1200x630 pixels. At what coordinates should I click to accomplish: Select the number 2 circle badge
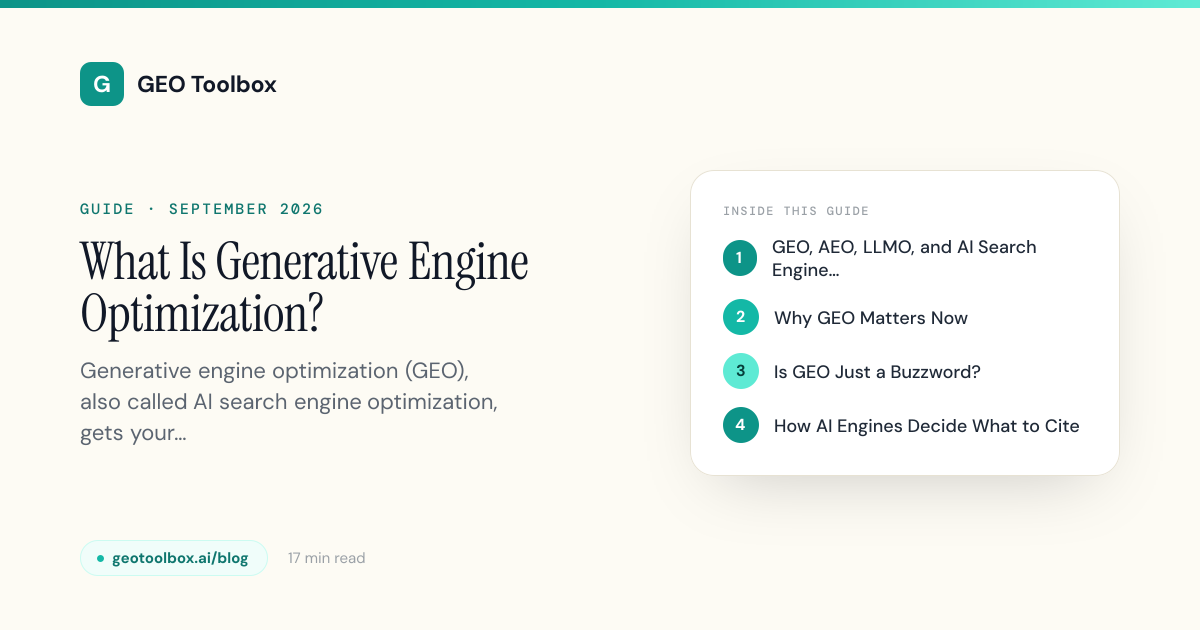point(740,318)
